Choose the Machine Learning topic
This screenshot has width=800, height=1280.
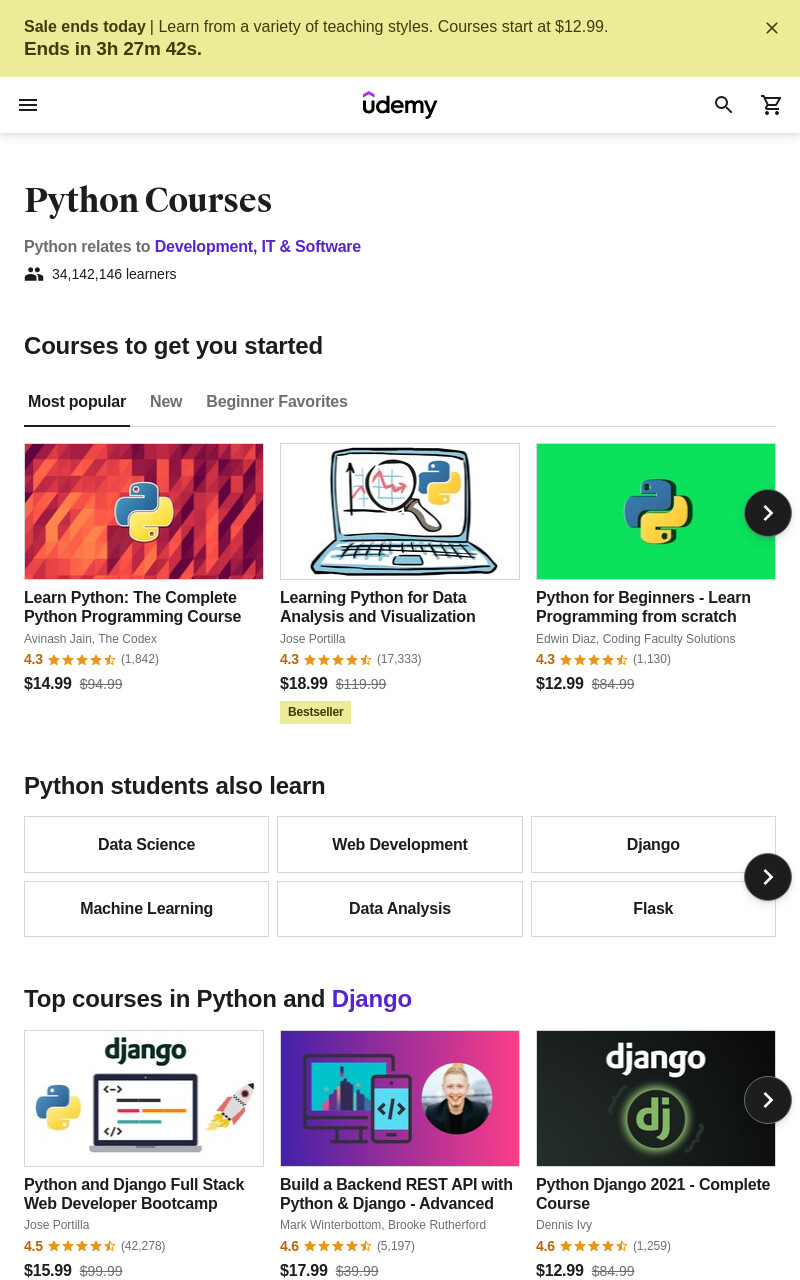(x=147, y=909)
